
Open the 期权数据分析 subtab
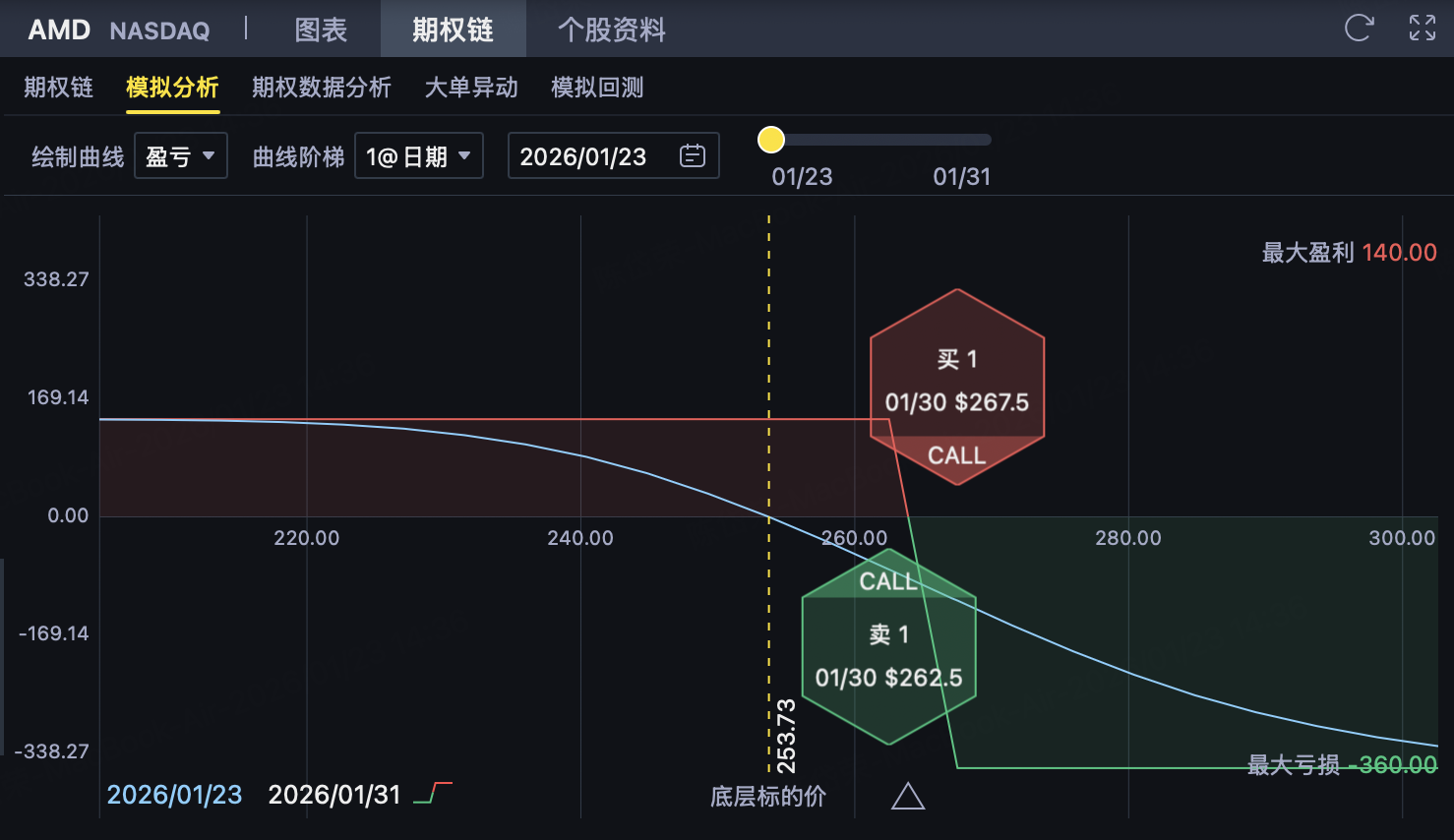[x=321, y=88]
